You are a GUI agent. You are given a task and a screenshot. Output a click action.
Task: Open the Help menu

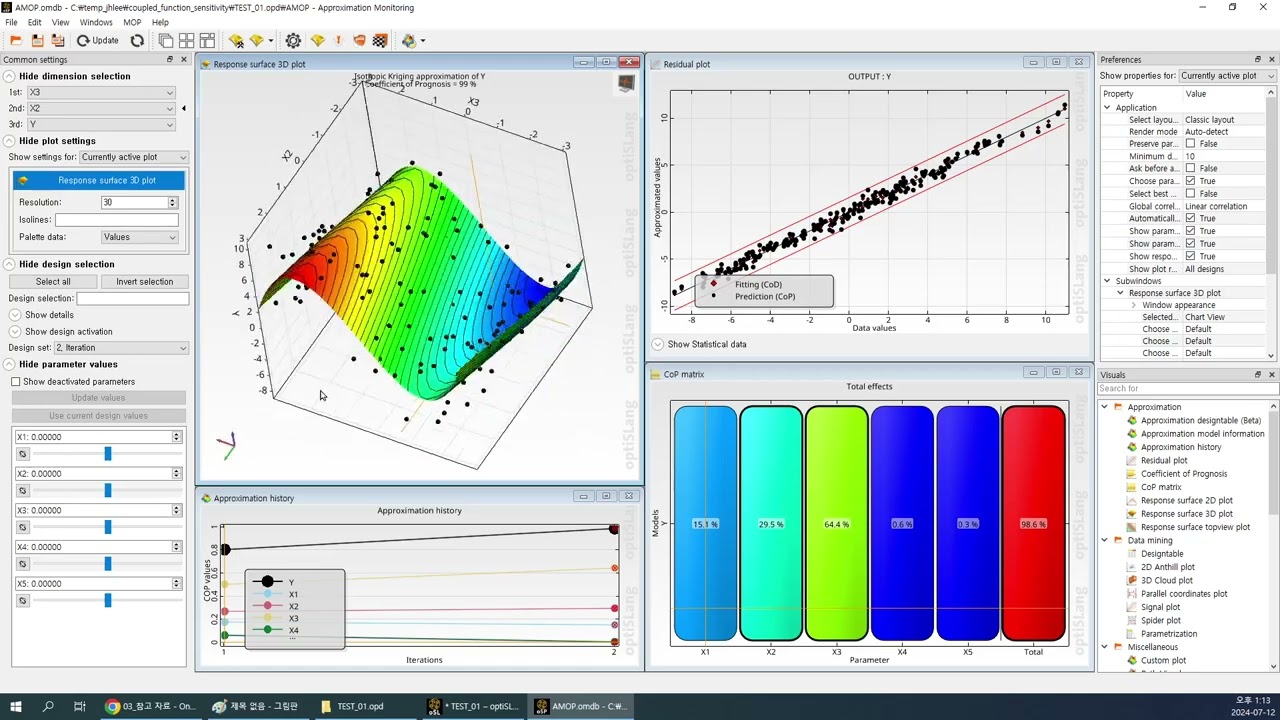click(160, 22)
